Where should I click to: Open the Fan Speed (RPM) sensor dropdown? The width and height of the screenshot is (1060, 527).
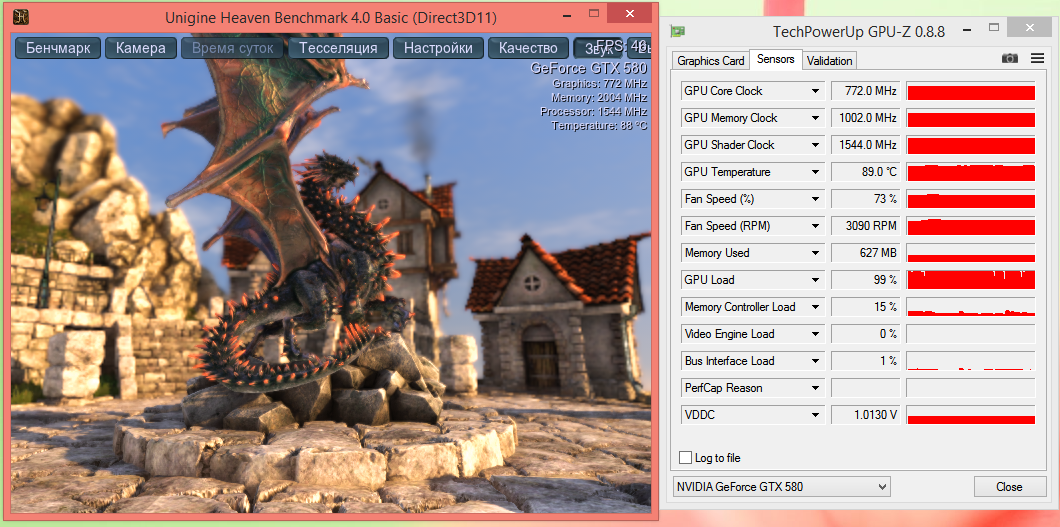click(815, 226)
